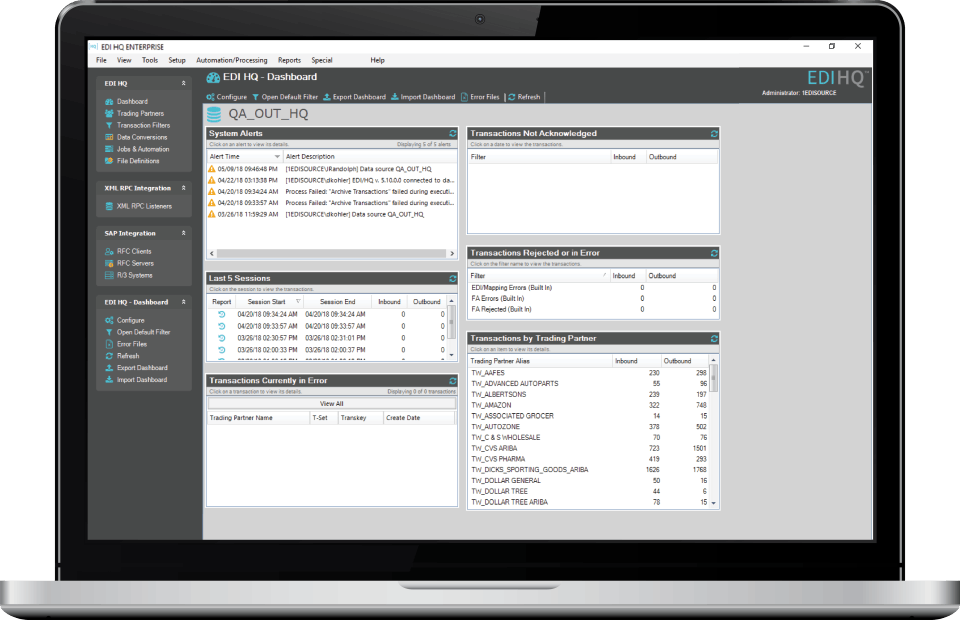The height and width of the screenshot is (620, 960).
Task: Open the File menu
Action: click(102, 61)
